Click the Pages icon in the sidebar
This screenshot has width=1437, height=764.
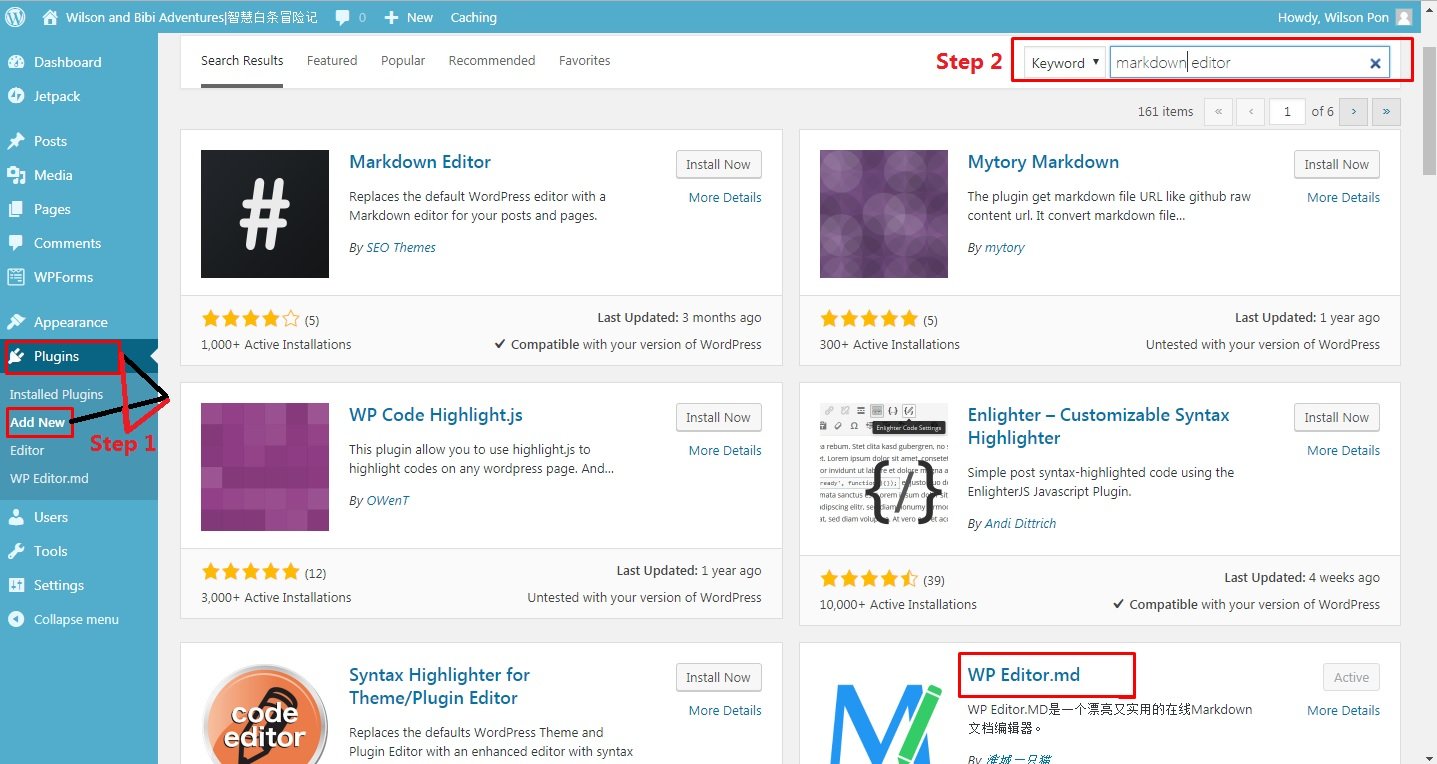(16, 209)
